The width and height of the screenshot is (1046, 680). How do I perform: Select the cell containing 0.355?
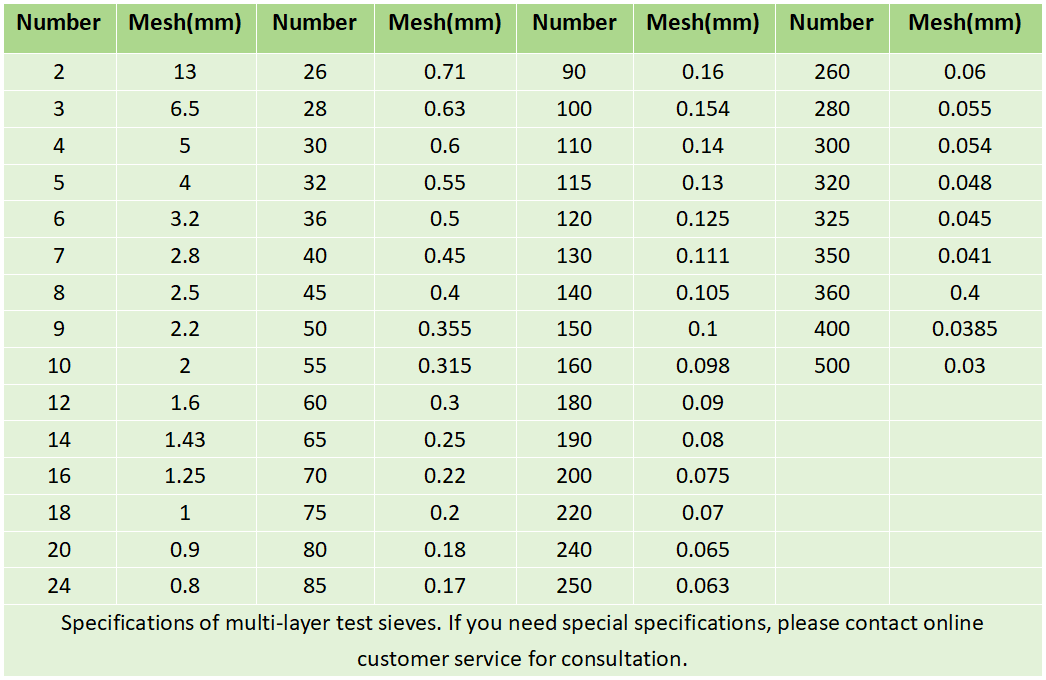pos(445,329)
